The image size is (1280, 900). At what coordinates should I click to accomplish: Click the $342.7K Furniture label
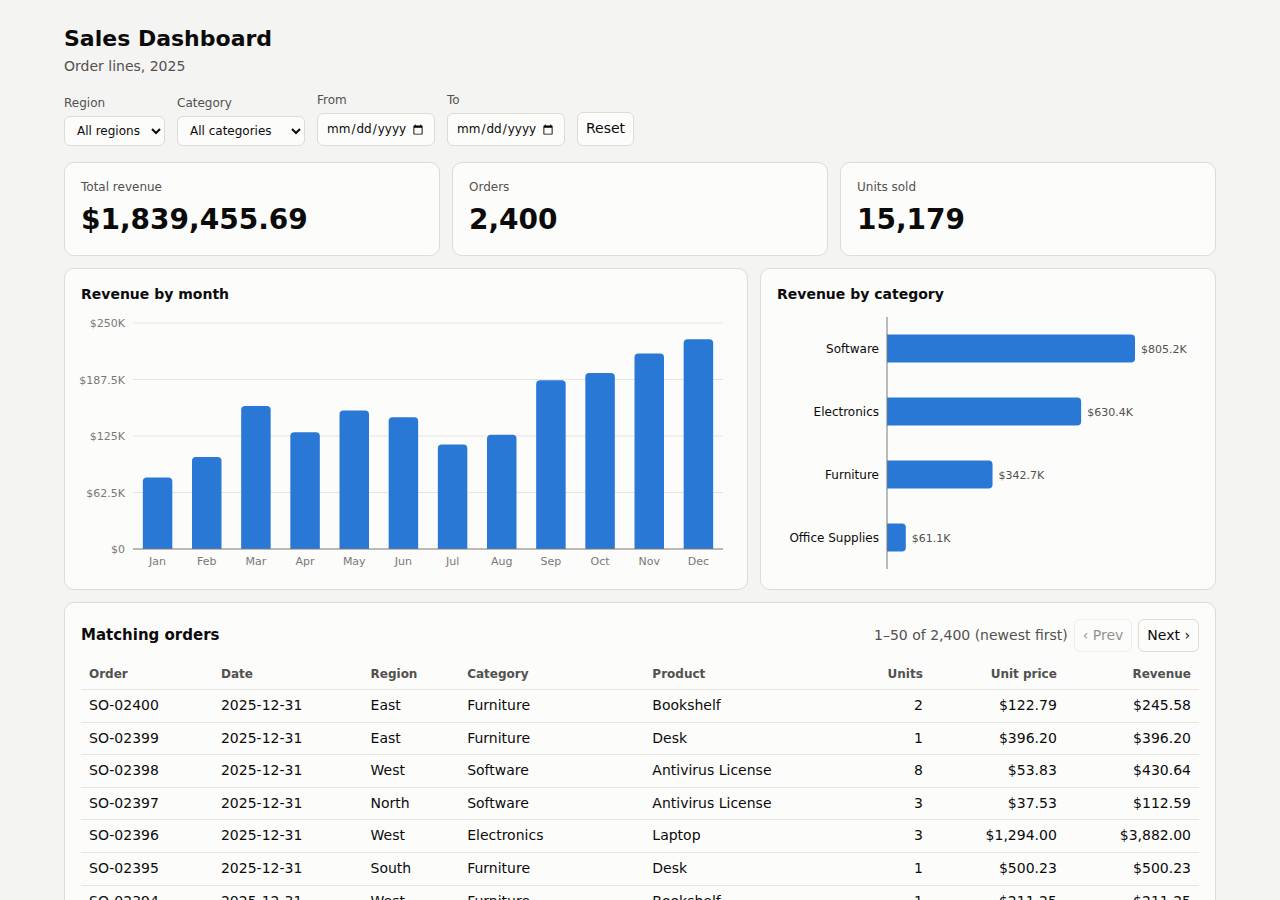point(1021,475)
